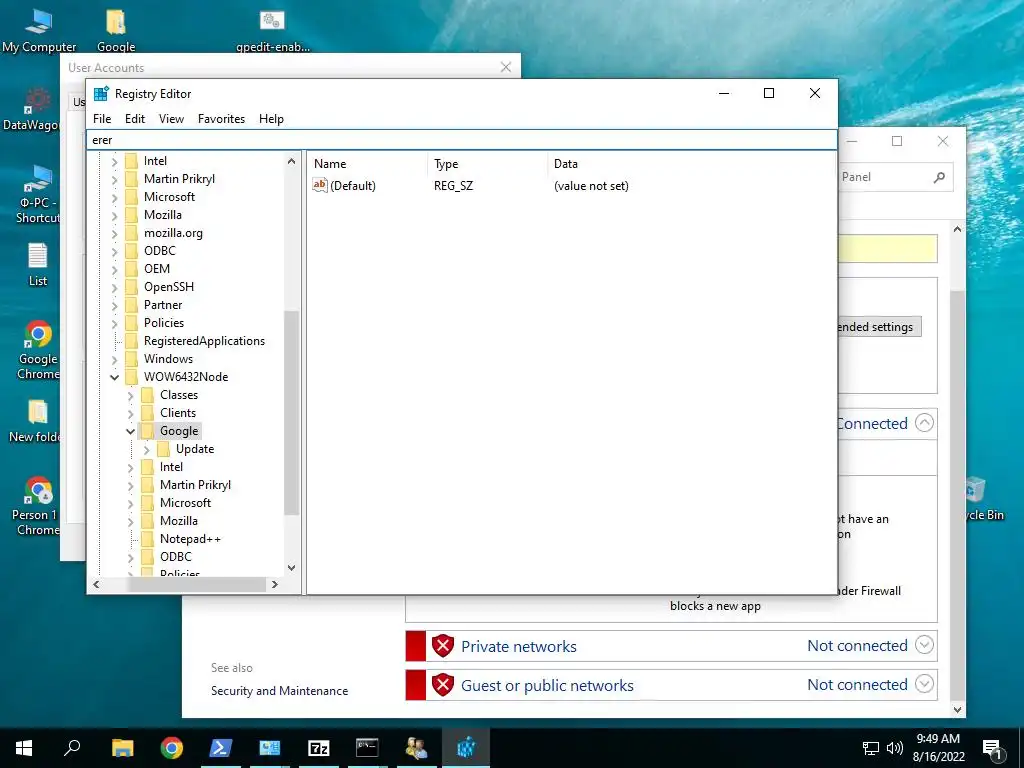Click the registry address bar containing 'erer'
This screenshot has height=768, width=1024.
pos(462,140)
